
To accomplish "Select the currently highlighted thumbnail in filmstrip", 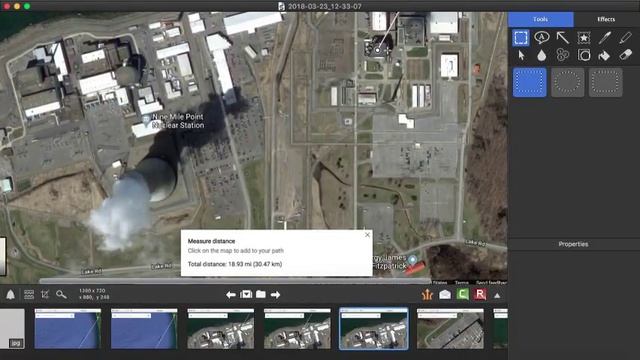I will pos(373,329).
